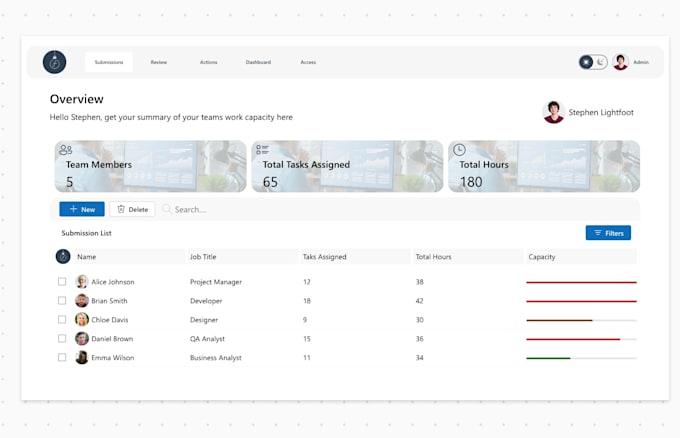The width and height of the screenshot is (680, 438).
Task: Click the Submission List heading
Action: coord(86,233)
